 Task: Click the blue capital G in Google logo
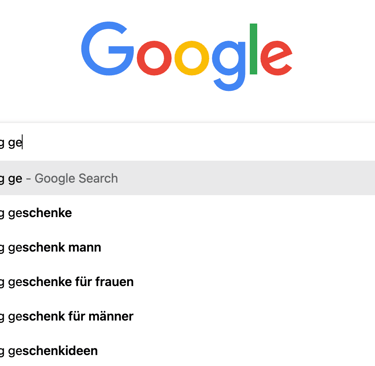[107, 49]
